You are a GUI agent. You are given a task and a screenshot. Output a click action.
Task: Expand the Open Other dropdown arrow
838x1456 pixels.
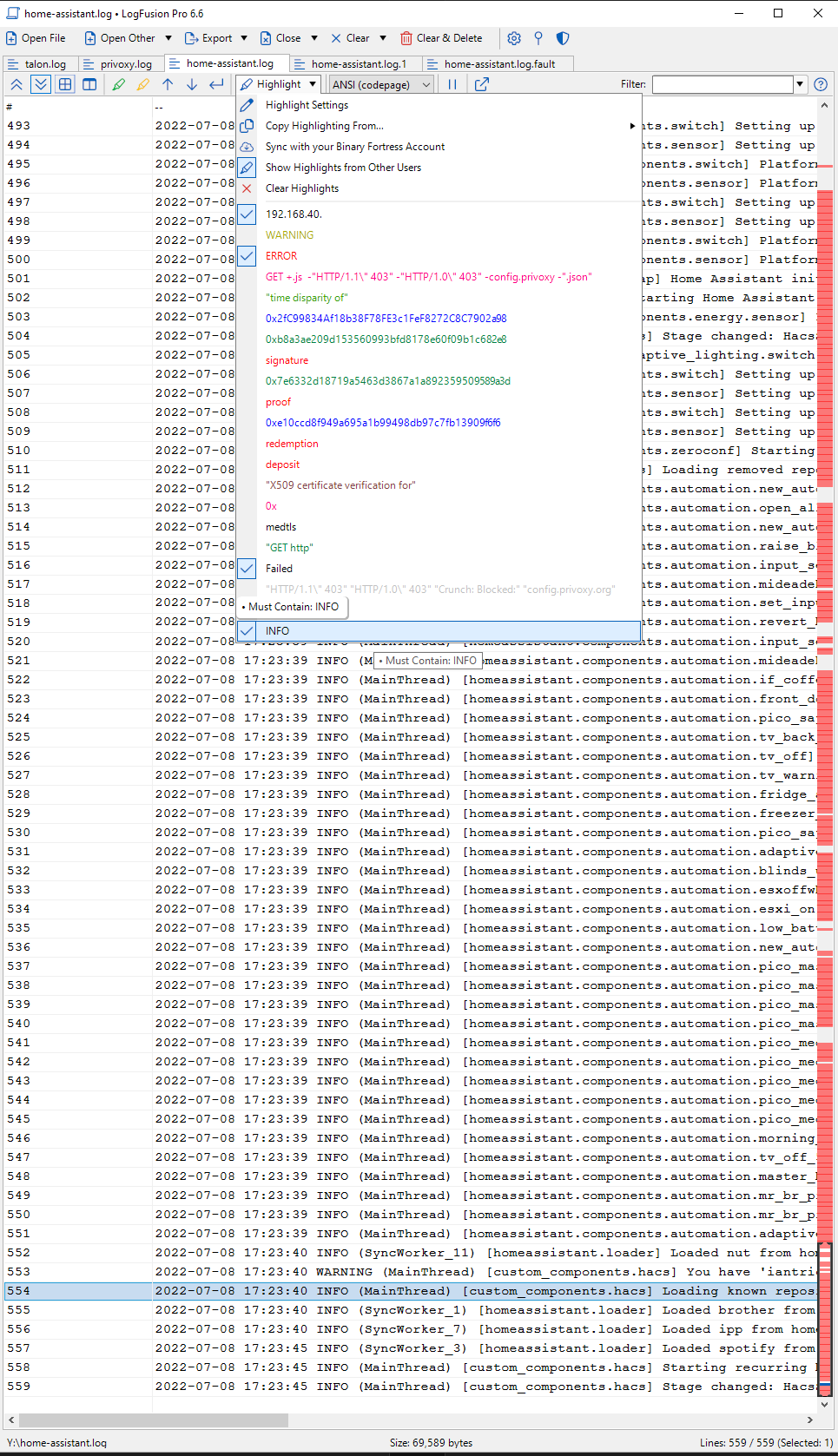coord(168,38)
